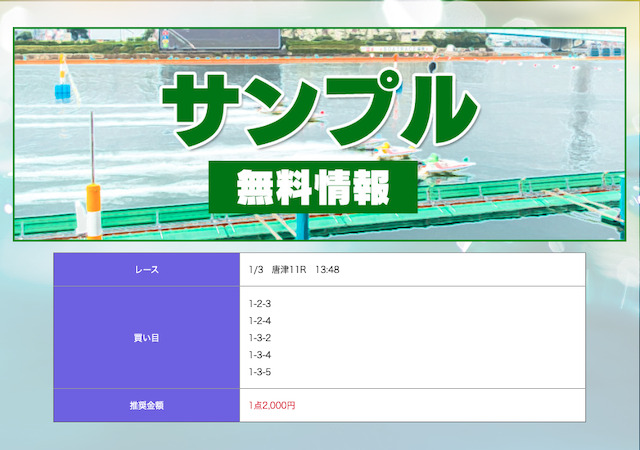Viewport: 640px width, 450px height.
Task: Click the blue and yellow course marker
Action: point(63,84)
